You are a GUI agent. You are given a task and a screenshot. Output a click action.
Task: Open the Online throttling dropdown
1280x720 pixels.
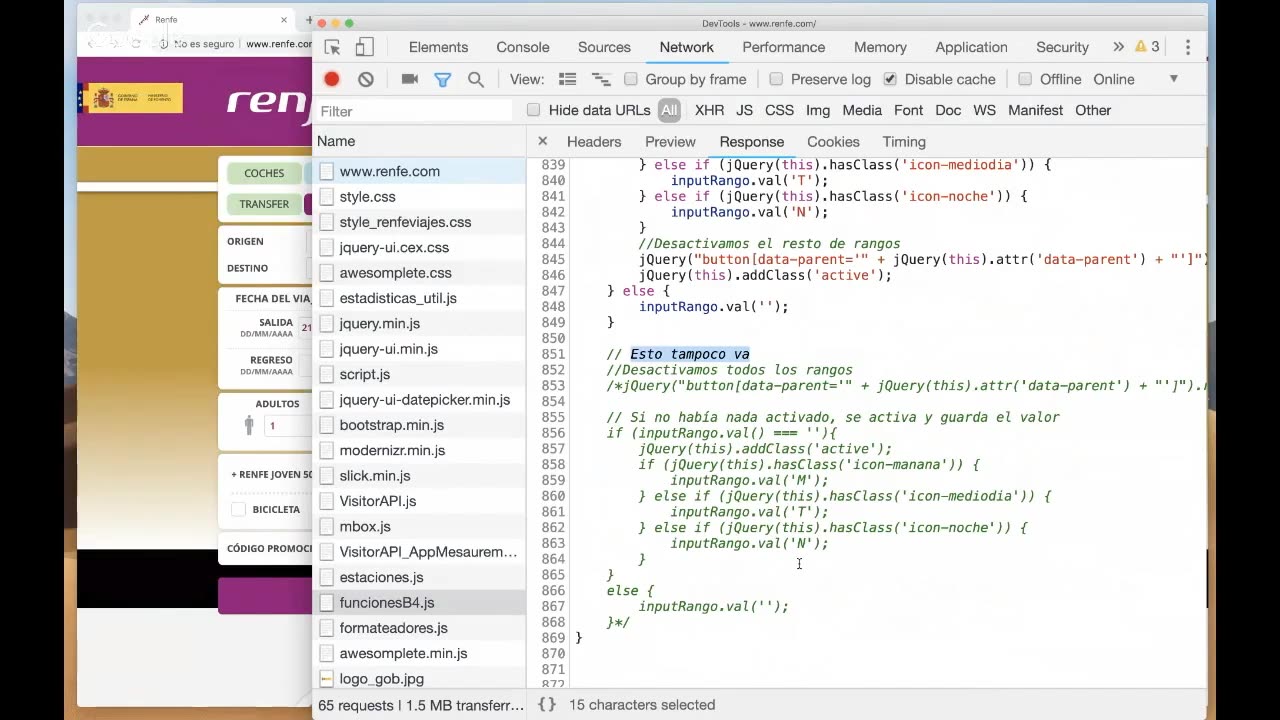1136,79
